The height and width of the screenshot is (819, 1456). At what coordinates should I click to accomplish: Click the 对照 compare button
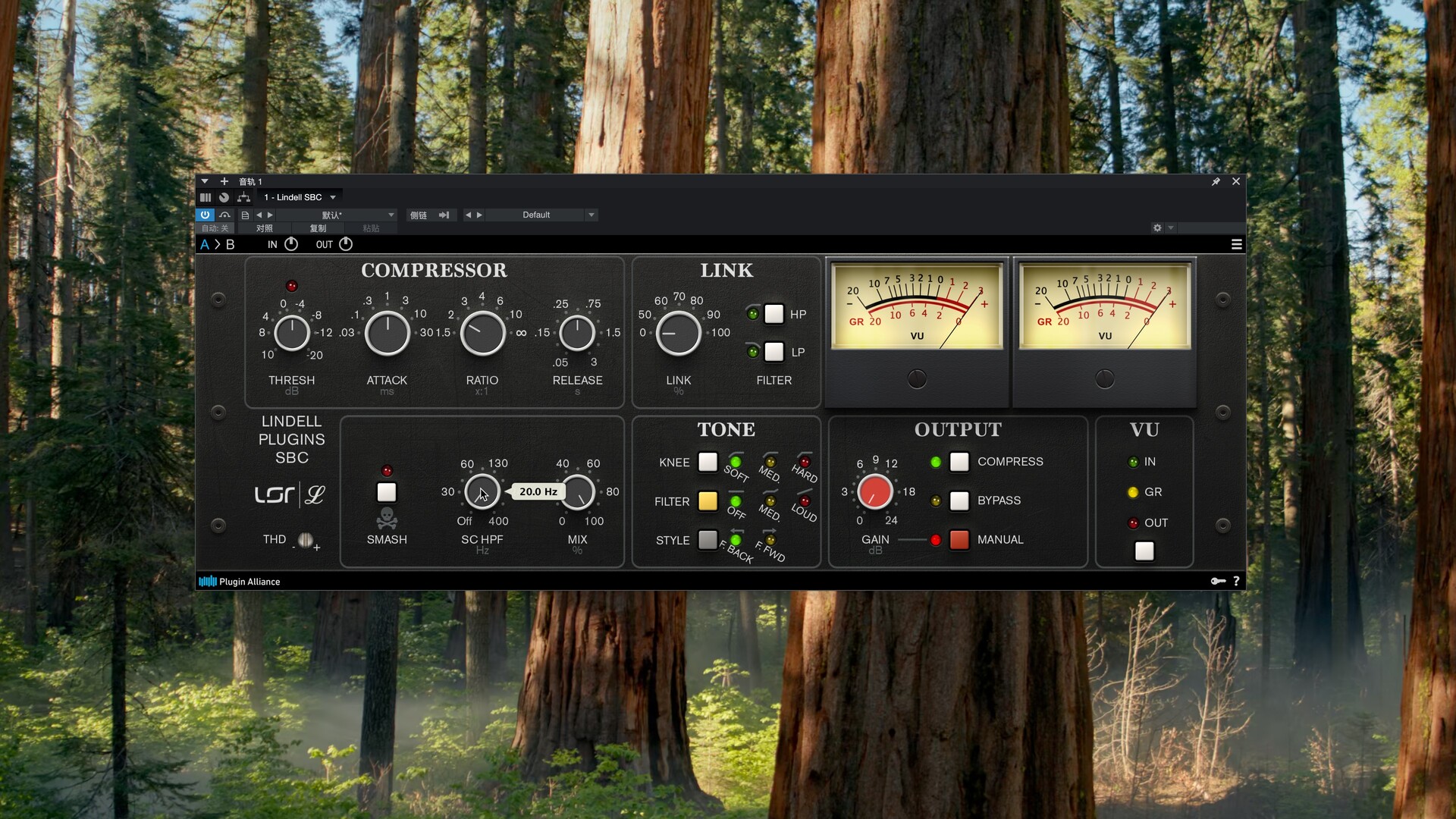click(x=264, y=228)
